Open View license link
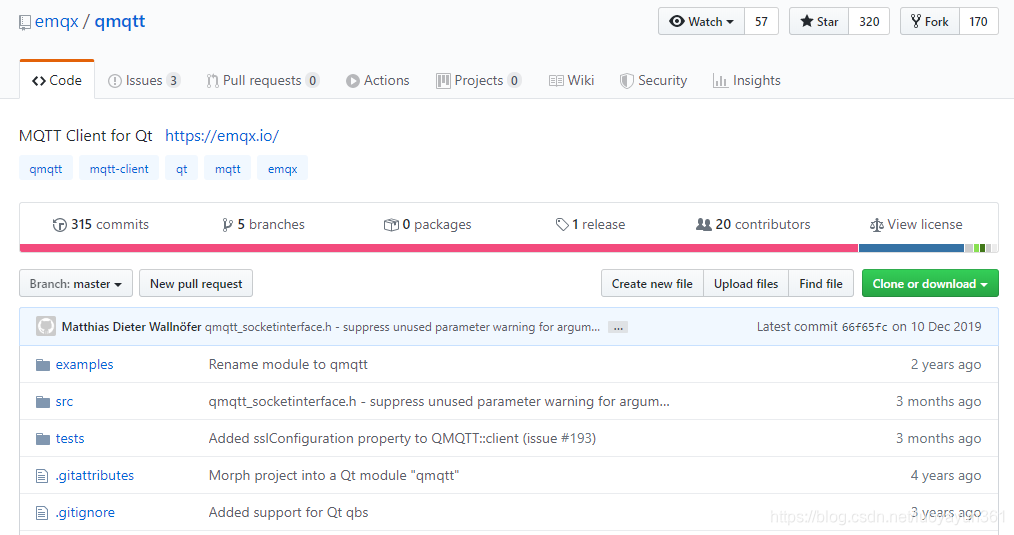Screen dimensions: 1014x535 click(x=916, y=224)
